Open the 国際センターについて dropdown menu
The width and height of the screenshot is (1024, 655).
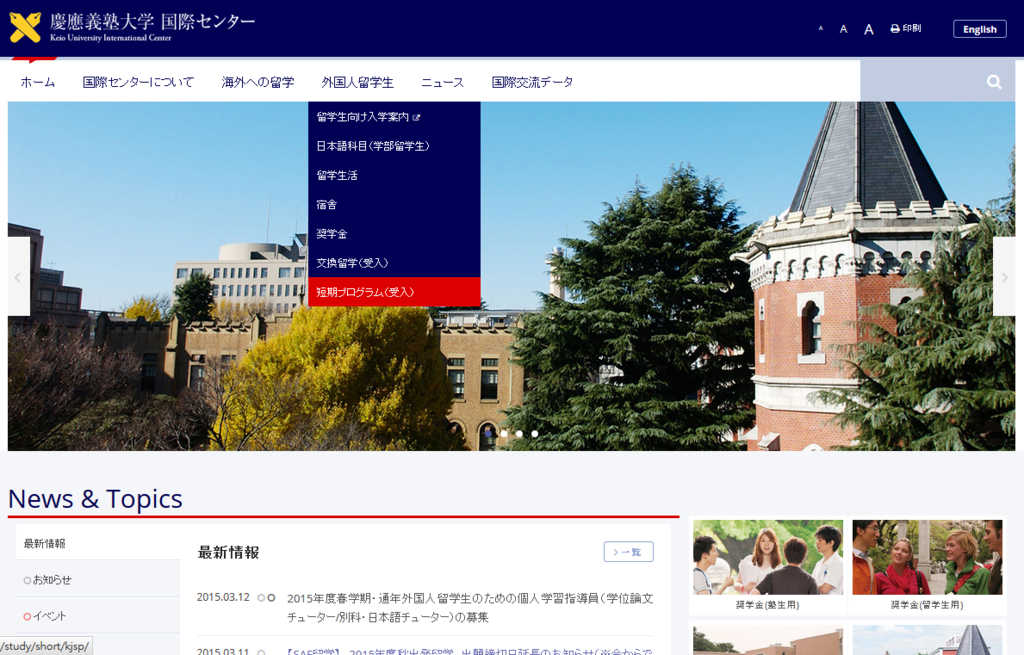click(x=139, y=82)
